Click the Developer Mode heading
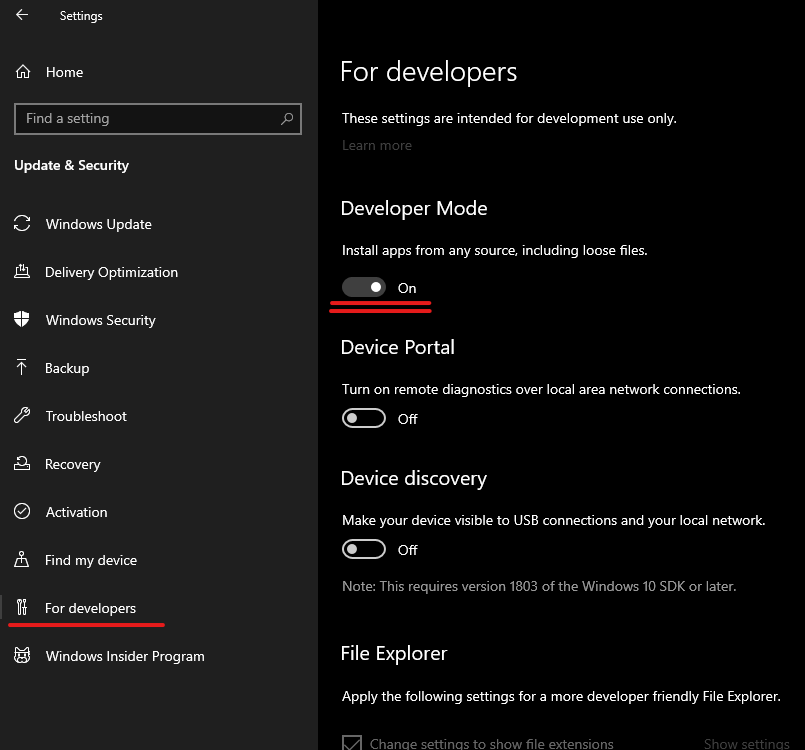 click(x=414, y=208)
